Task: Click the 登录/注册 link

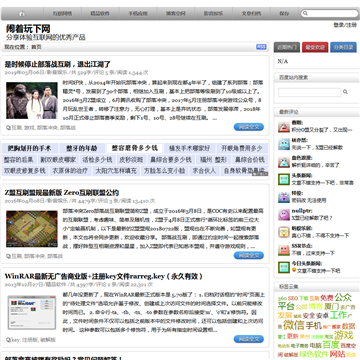Action: (x=345, y=25)
